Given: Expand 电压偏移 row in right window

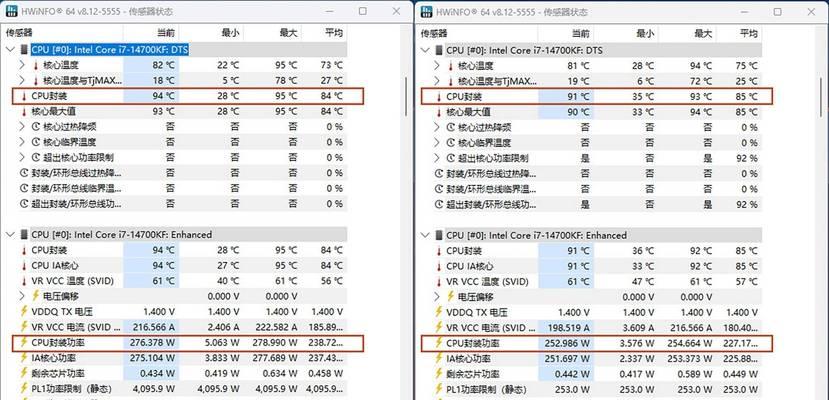Looking at the screenshot, I should (437, 296).
